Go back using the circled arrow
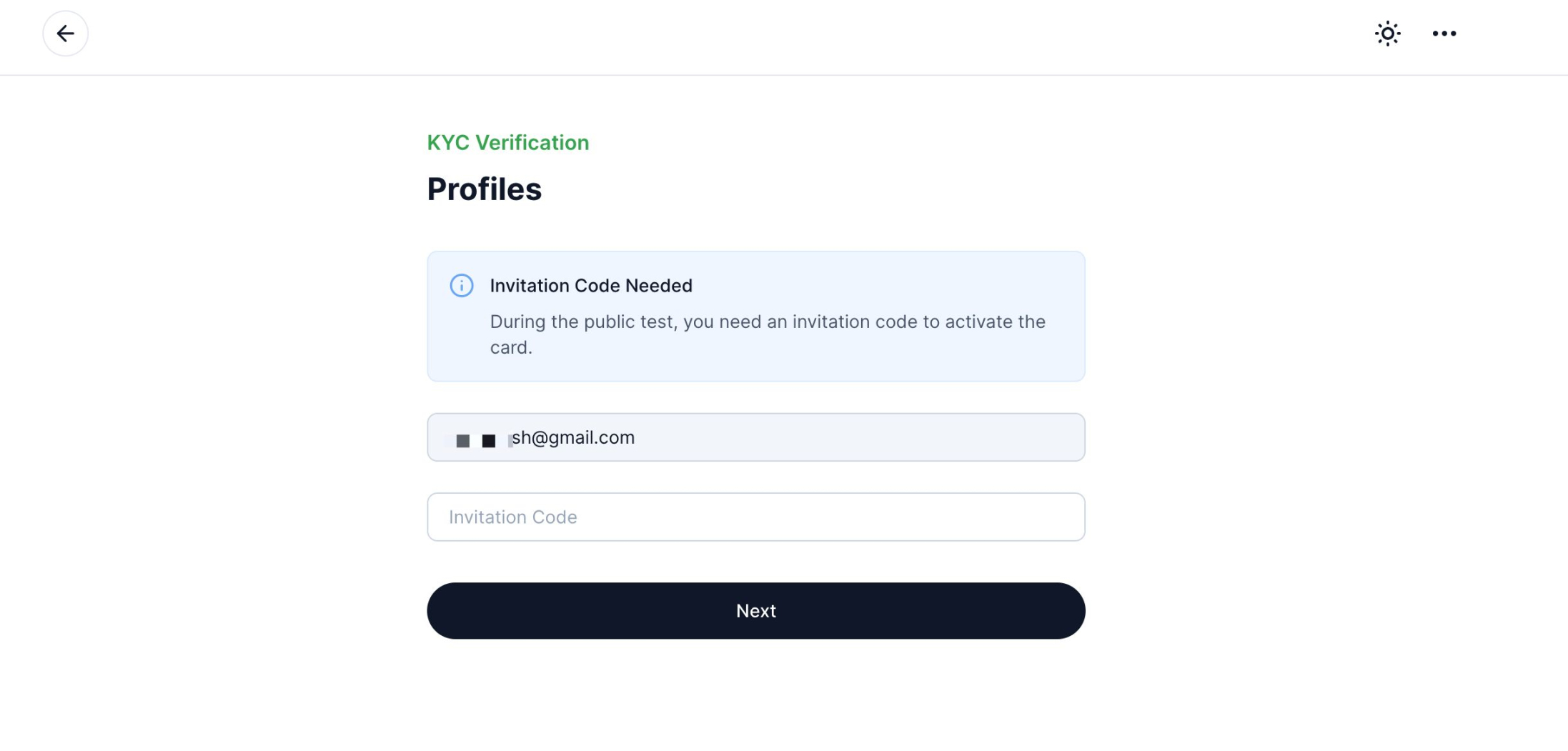 pyautogui.click(x=65, y=34)
